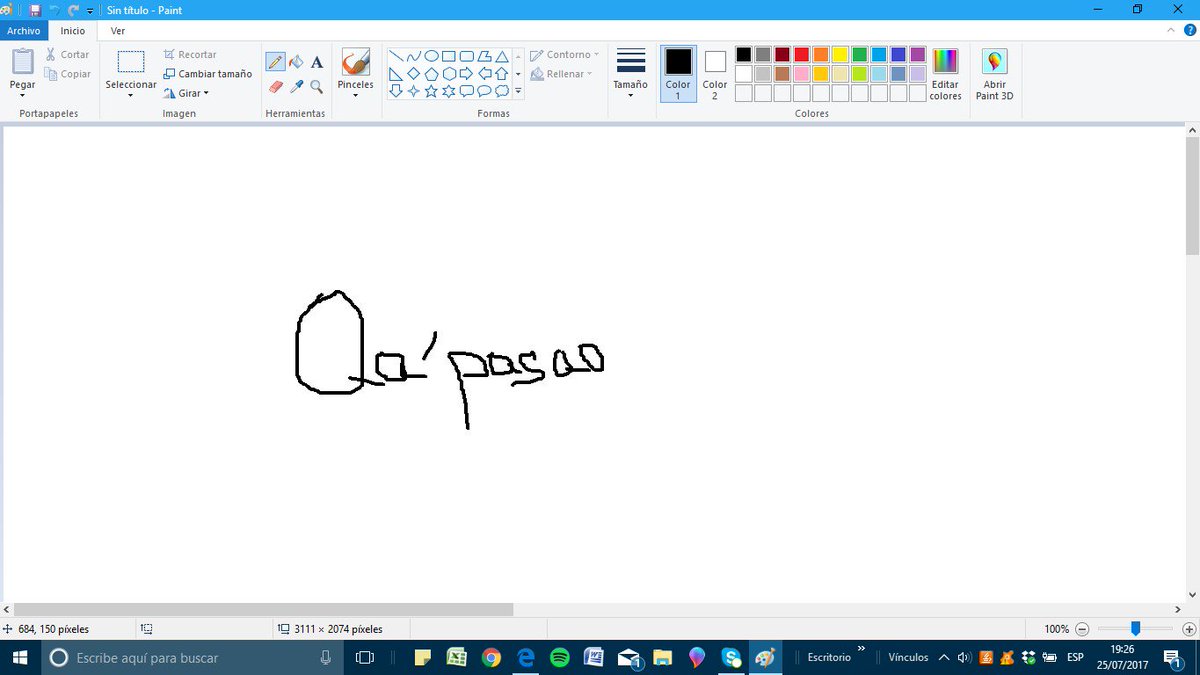The image size is (1200, 675).
Task: Open Skype from the taskbar
Action: tap(731, 657)
